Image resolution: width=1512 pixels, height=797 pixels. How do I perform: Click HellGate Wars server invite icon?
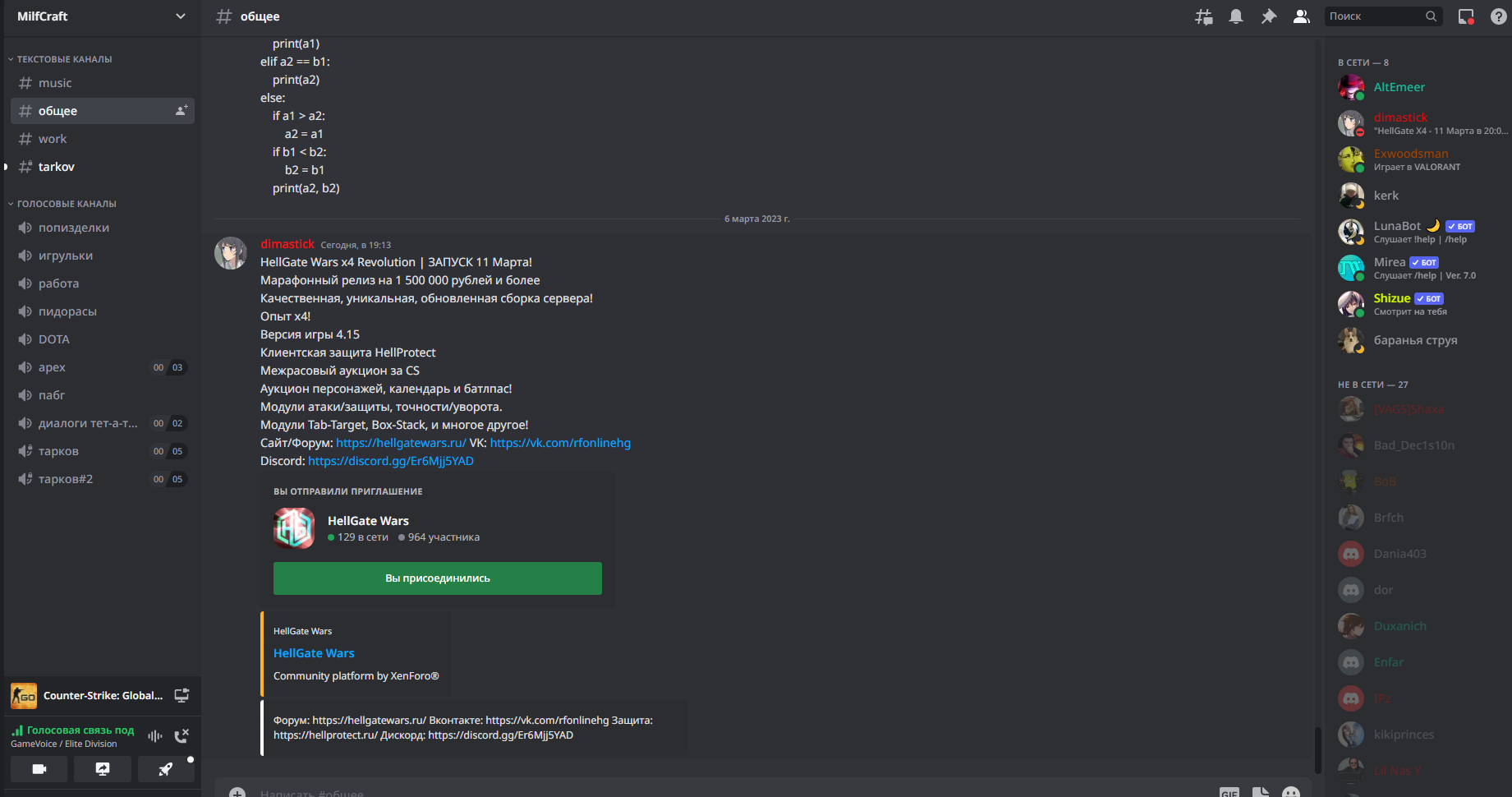[294, 527]
